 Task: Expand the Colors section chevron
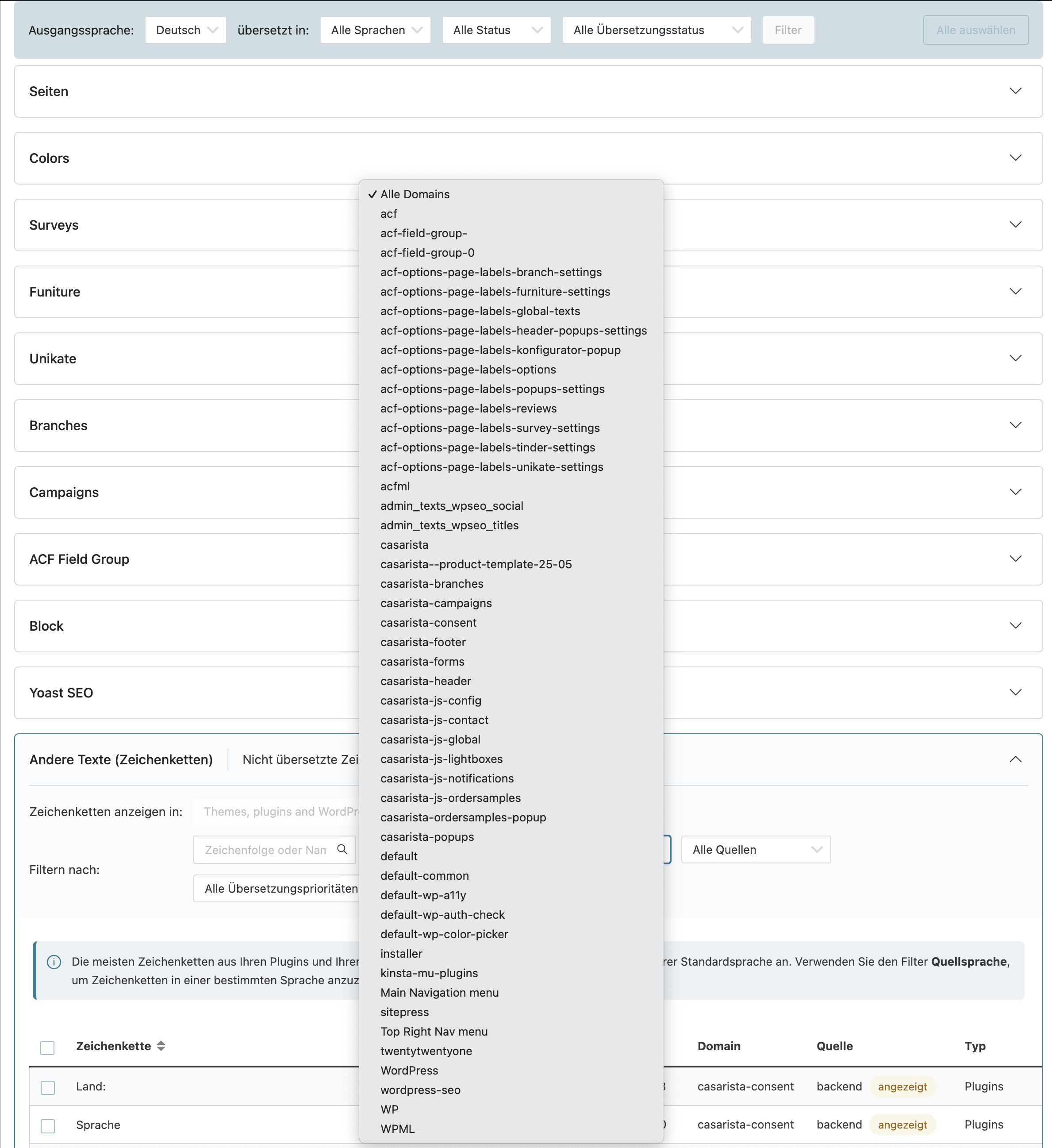(1015, 158)
